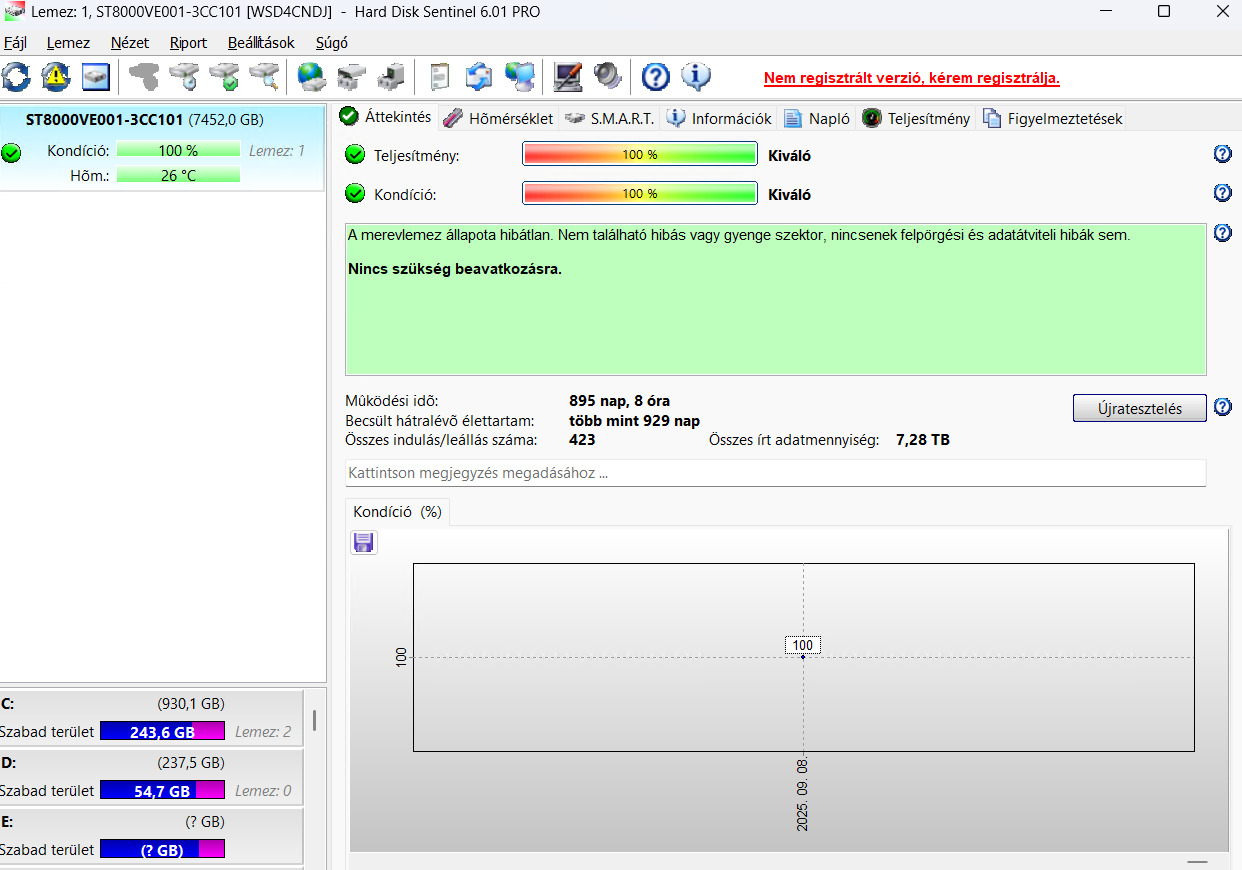Click the 54,7 GB free space bar
The width and height of the screenshot is (1242, 870).
(x=162, y=790)
